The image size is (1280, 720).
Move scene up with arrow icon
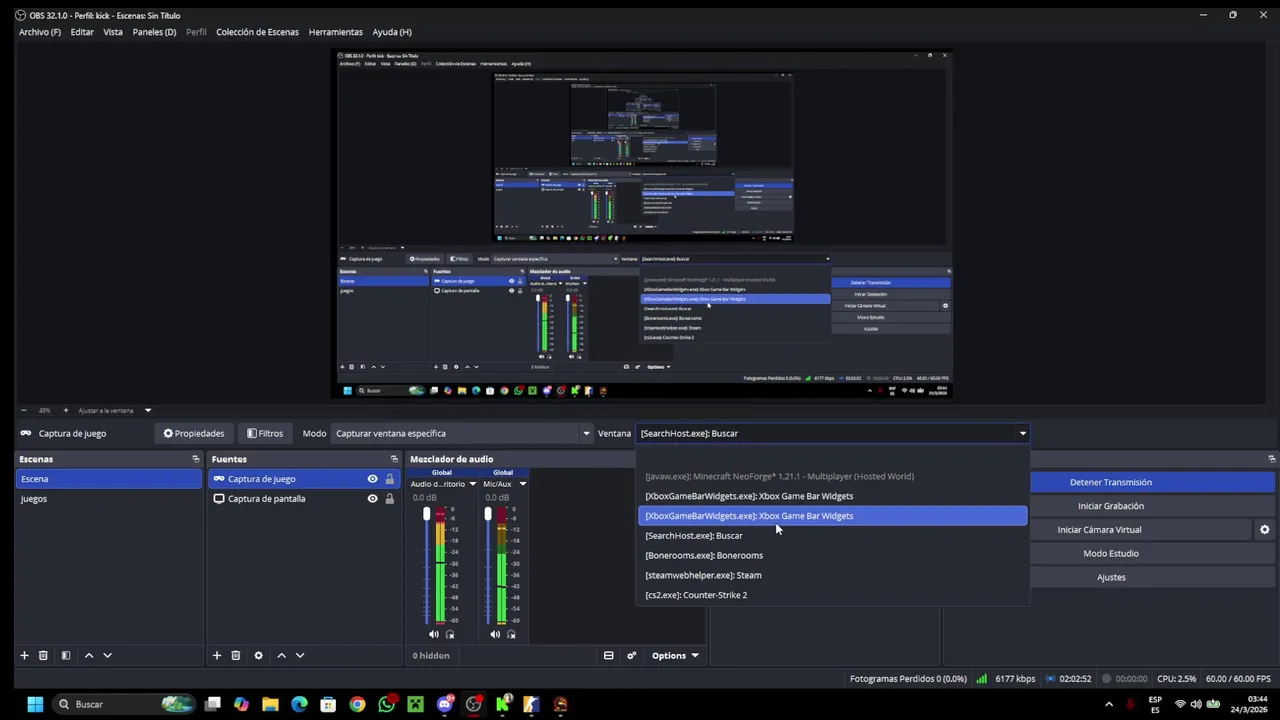tap(89, 655)
